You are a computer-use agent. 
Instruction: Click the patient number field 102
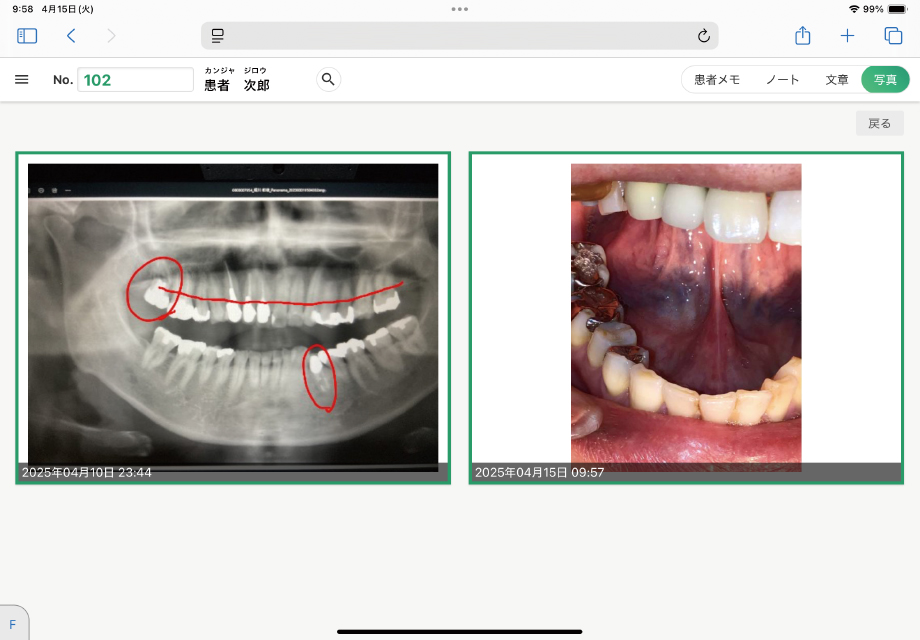point(135,80)
